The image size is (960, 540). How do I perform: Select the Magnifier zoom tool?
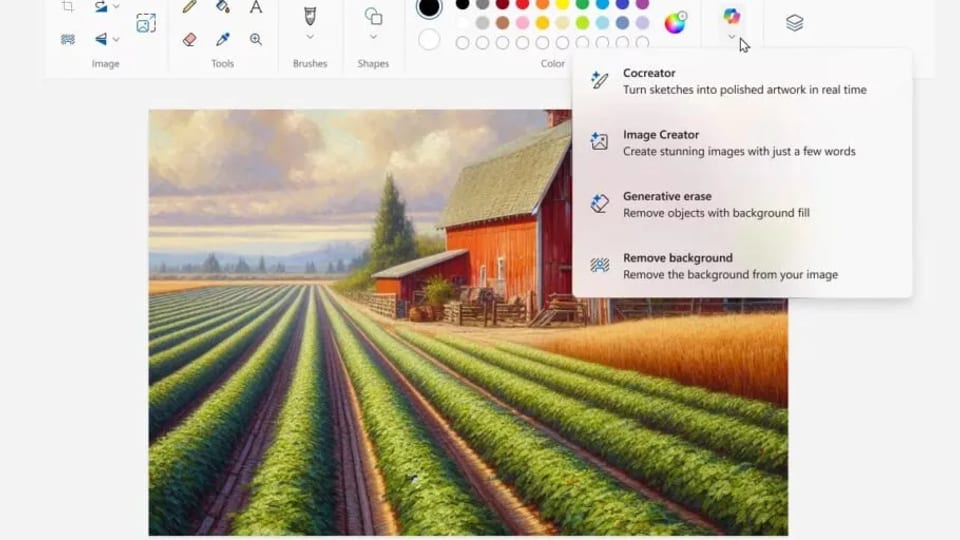coord(256,40)
